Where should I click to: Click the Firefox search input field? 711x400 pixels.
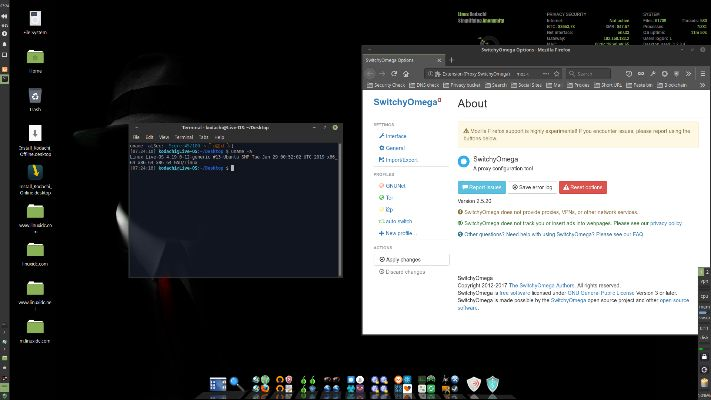point(590,73)
